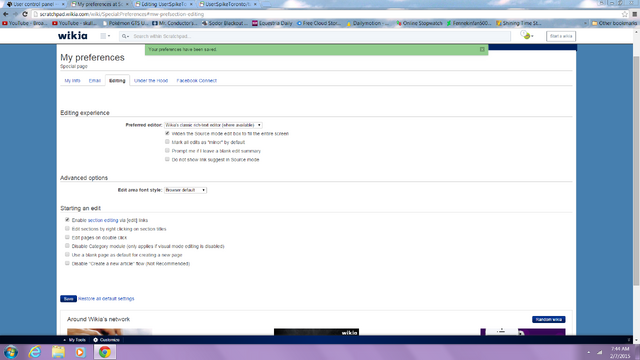Viewport: 640px width, 360px height.
Task: Click the Windows Start orb
Action: 11,352
